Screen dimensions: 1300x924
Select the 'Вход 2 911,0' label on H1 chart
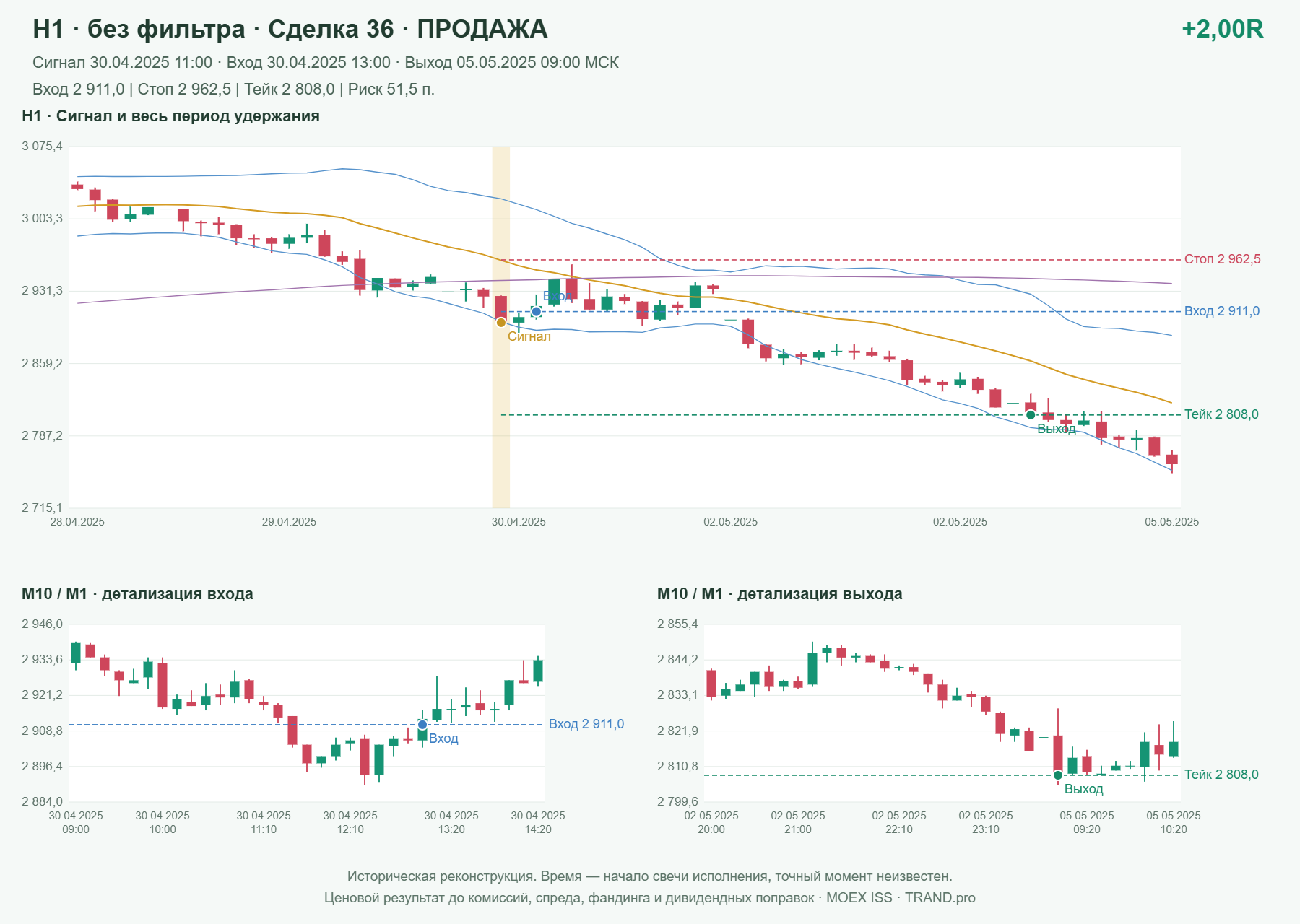pyautogui.click(x=1222, y=311)
